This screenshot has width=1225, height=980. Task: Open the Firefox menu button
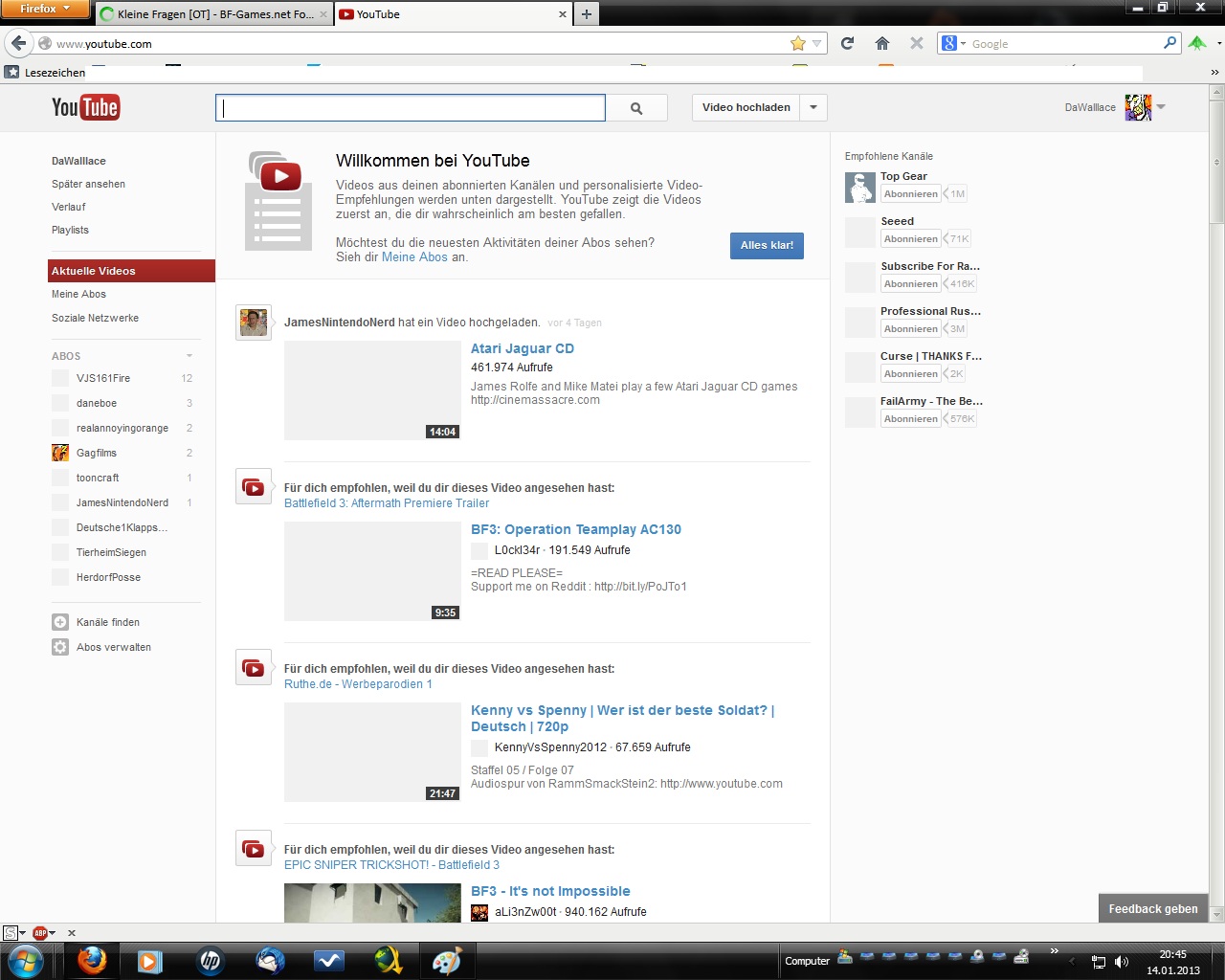point(45,9)
